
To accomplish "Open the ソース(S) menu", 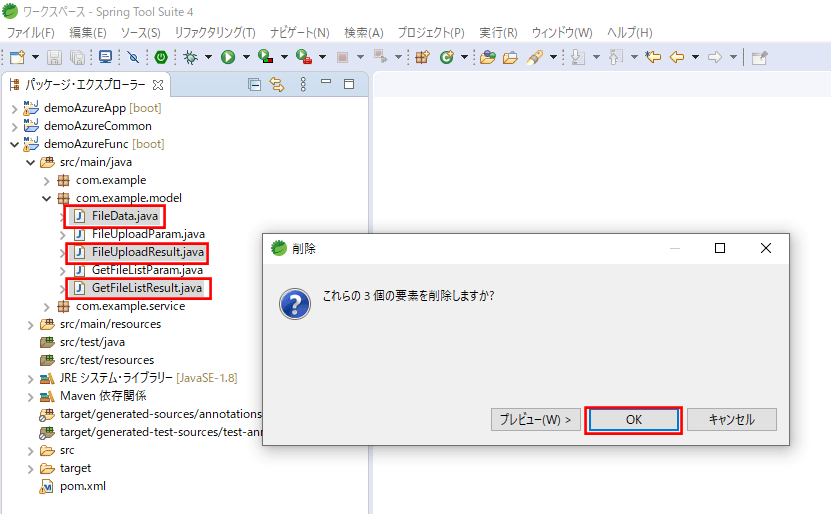I will point(140,33).
